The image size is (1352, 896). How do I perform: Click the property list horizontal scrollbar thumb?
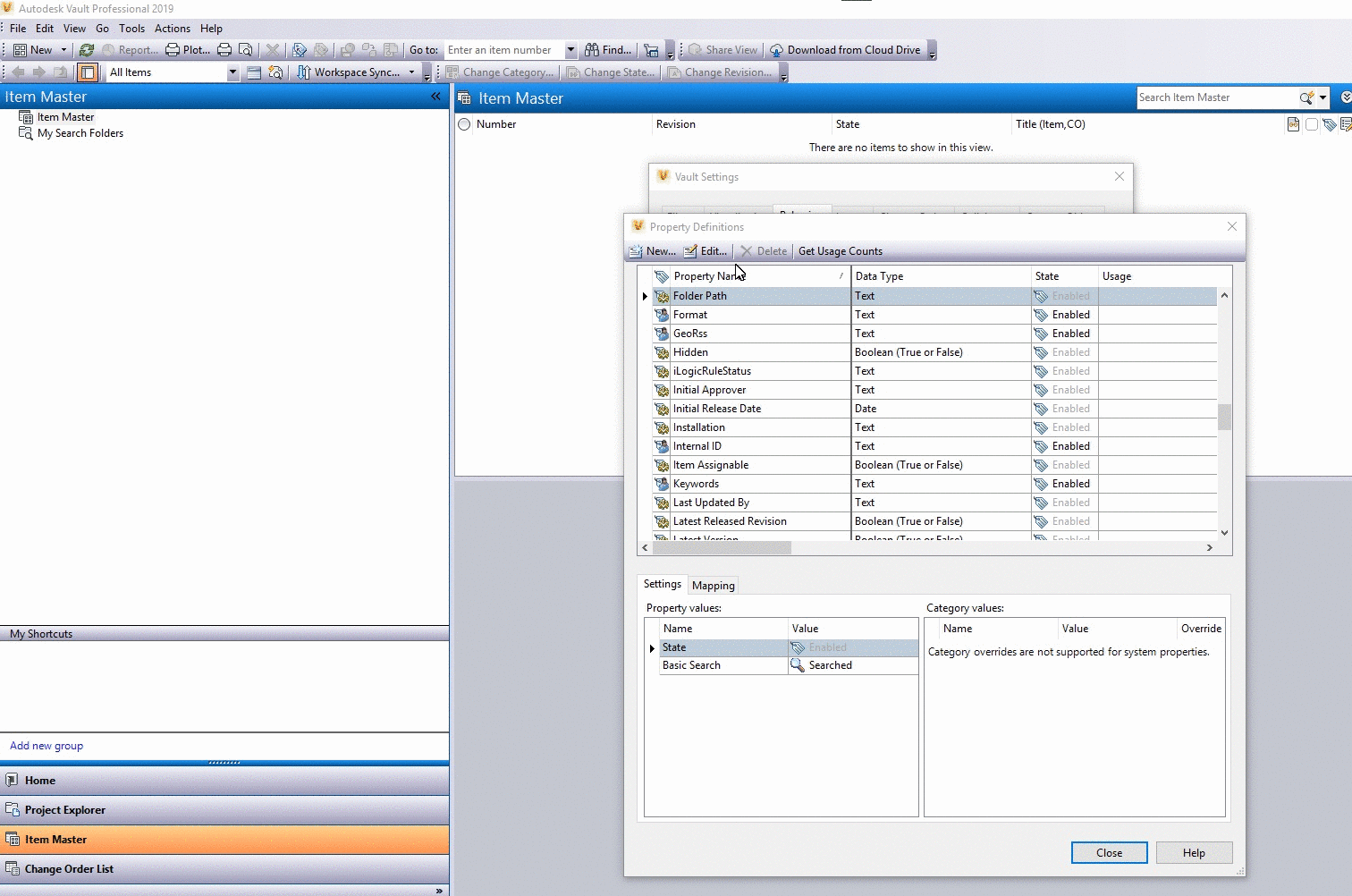722,547
